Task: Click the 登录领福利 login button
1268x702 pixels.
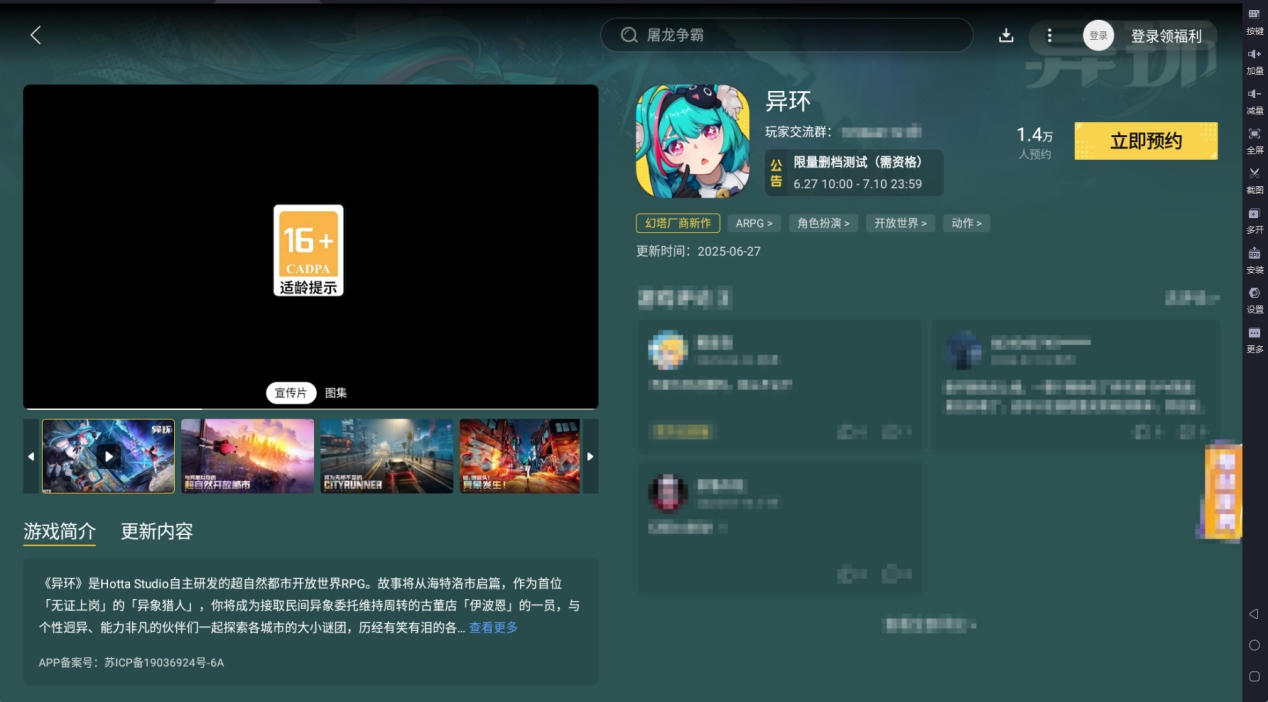Action: tap(1168, 35)
